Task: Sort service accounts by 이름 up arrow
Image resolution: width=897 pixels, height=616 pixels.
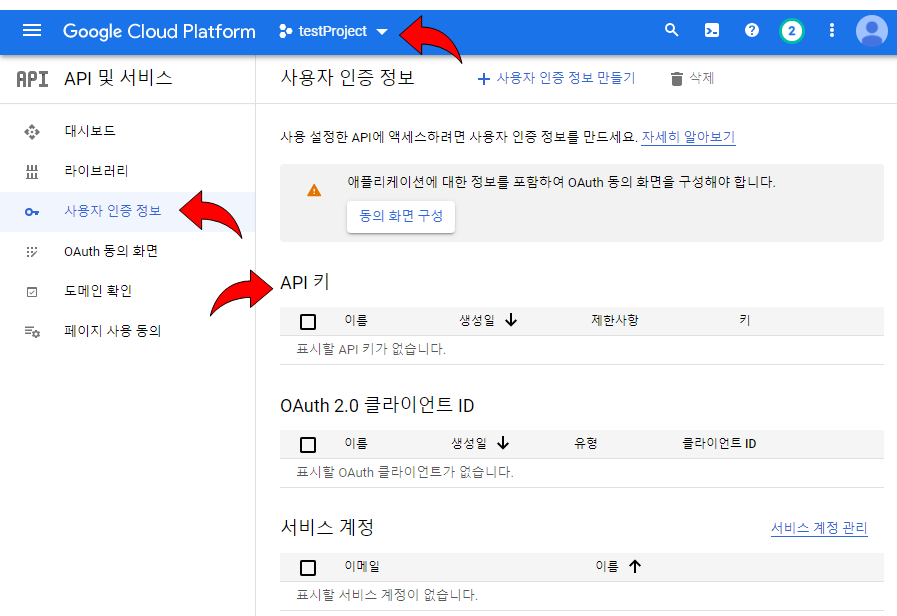Action: (x=635, y=566)
